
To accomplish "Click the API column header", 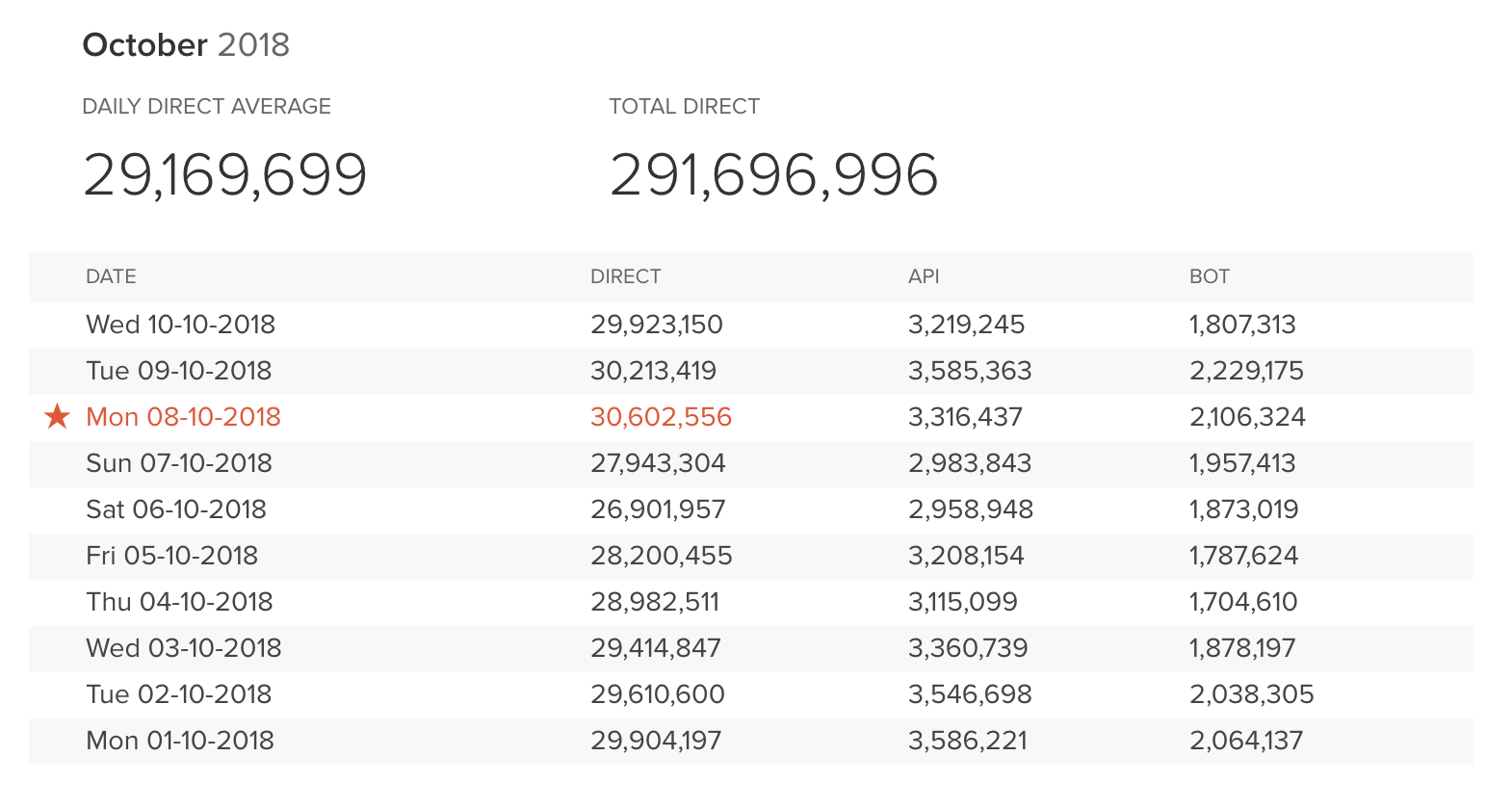I will (x=923, y=276).
